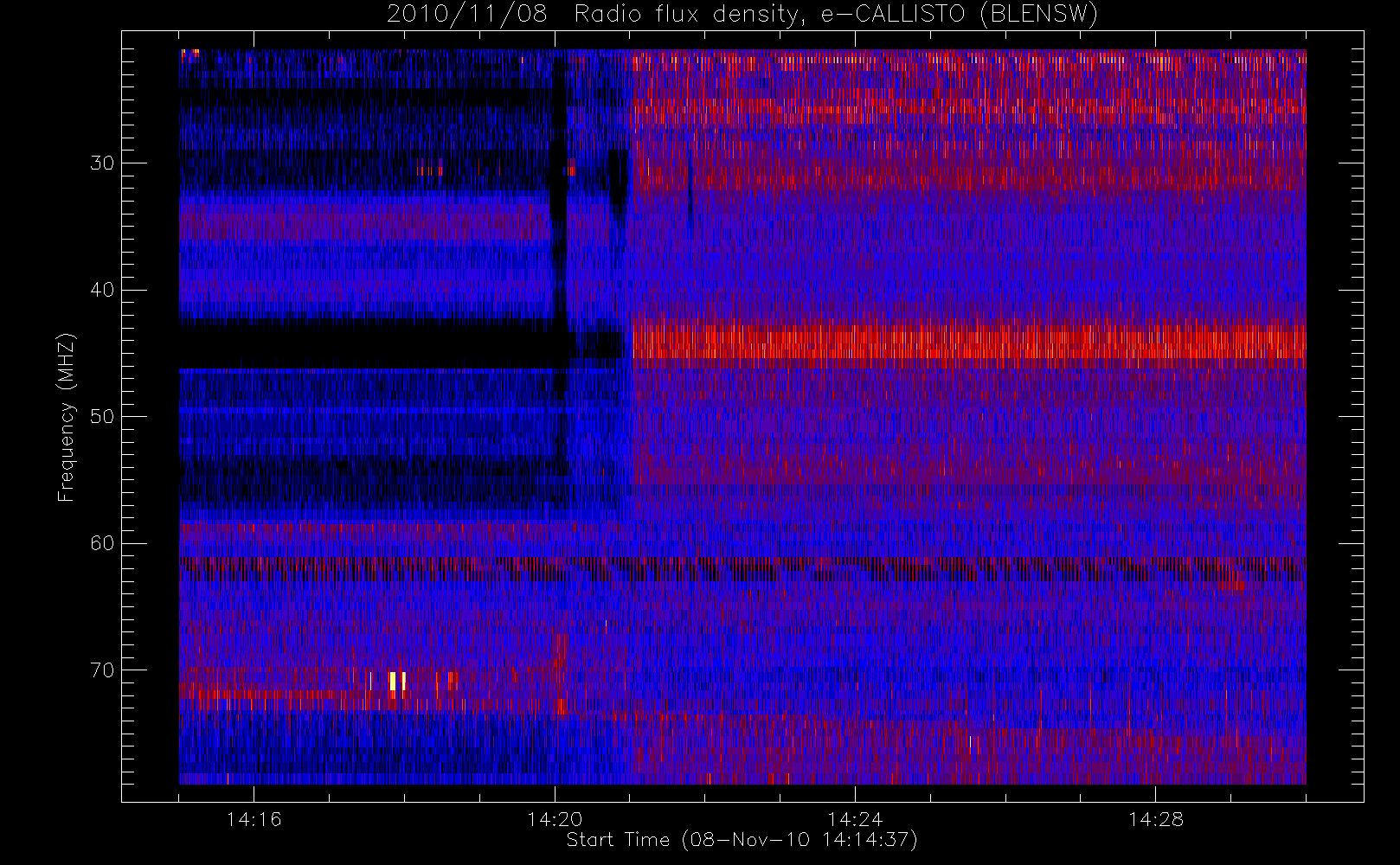This screenshot has width=1400, height=865.
Task: Click the 'Frequency (MHZ)' axis label
Action: point(66,417)
